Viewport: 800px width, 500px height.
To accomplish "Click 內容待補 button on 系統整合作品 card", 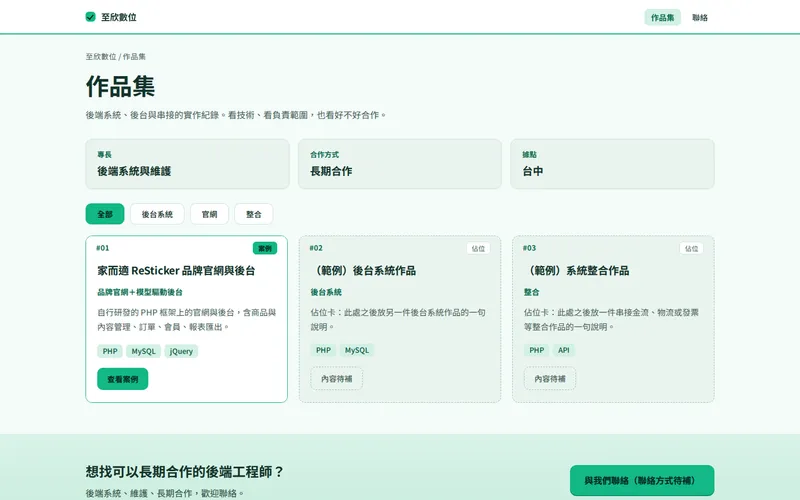I will click(550, 379).
